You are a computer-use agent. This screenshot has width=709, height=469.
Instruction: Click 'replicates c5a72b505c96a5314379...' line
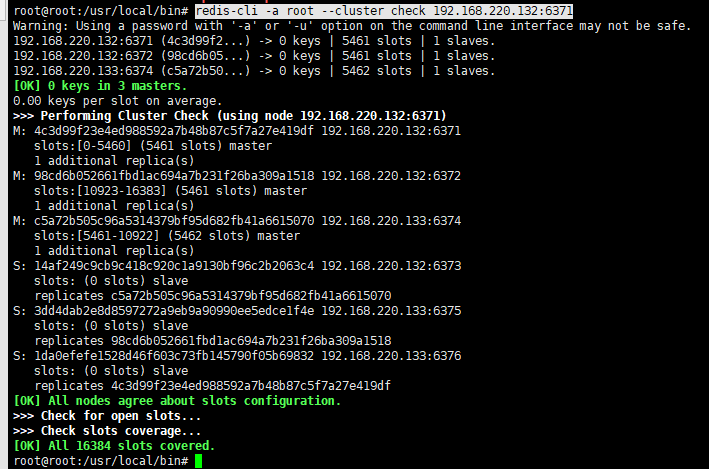[x=213, y=296]
